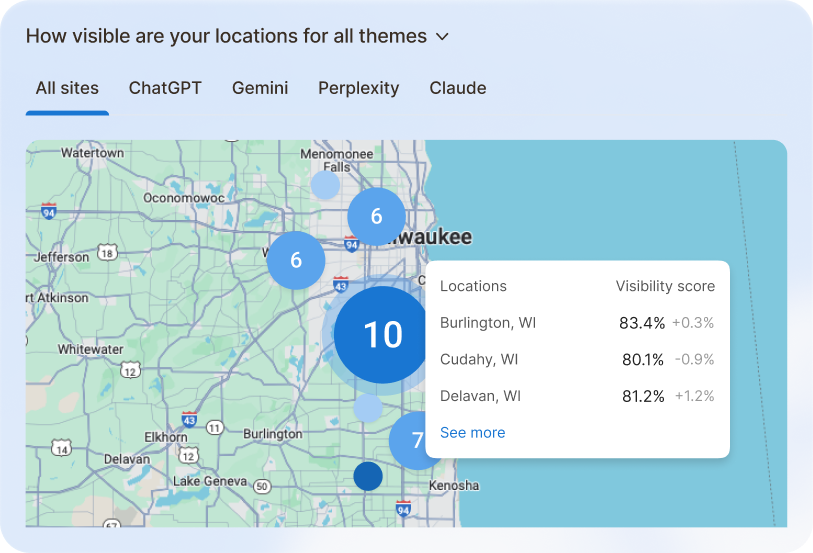The height and width of the screenshot is (553, 813).
Task: Click the Delavan, WI location row
Action: (577, 396)
